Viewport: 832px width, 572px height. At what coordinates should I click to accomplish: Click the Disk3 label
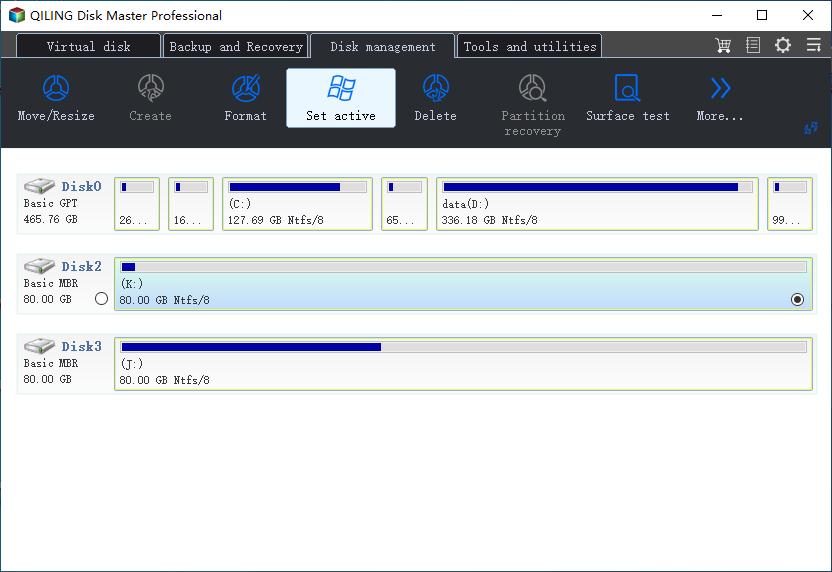click(x=81, y=346)
